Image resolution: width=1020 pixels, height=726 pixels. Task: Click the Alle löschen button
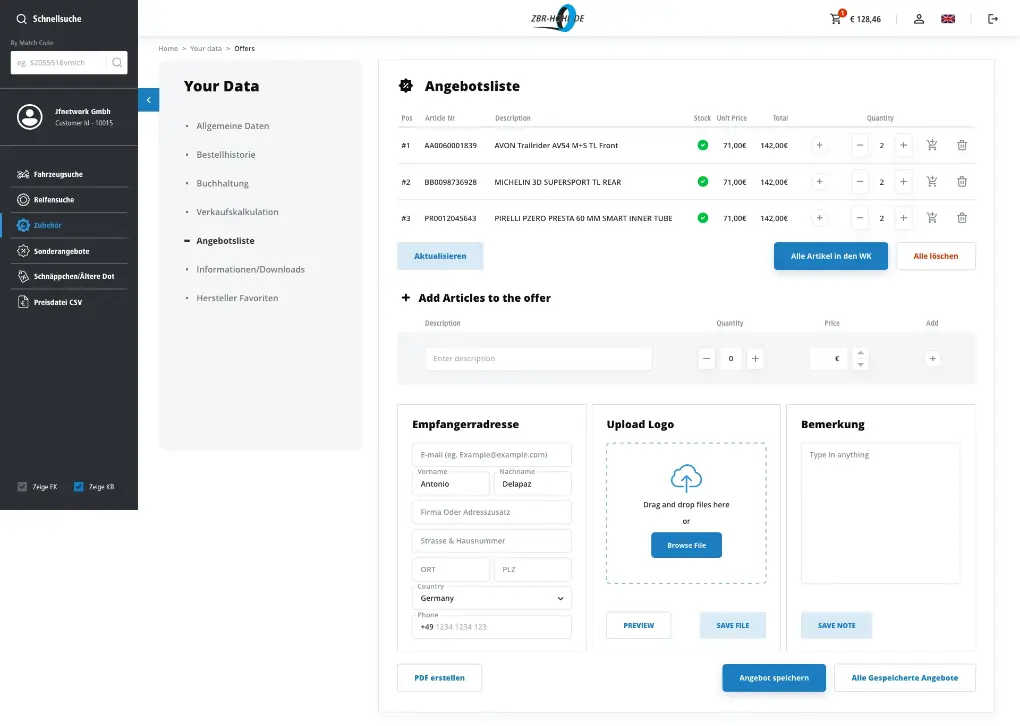(x=935, y=256)
